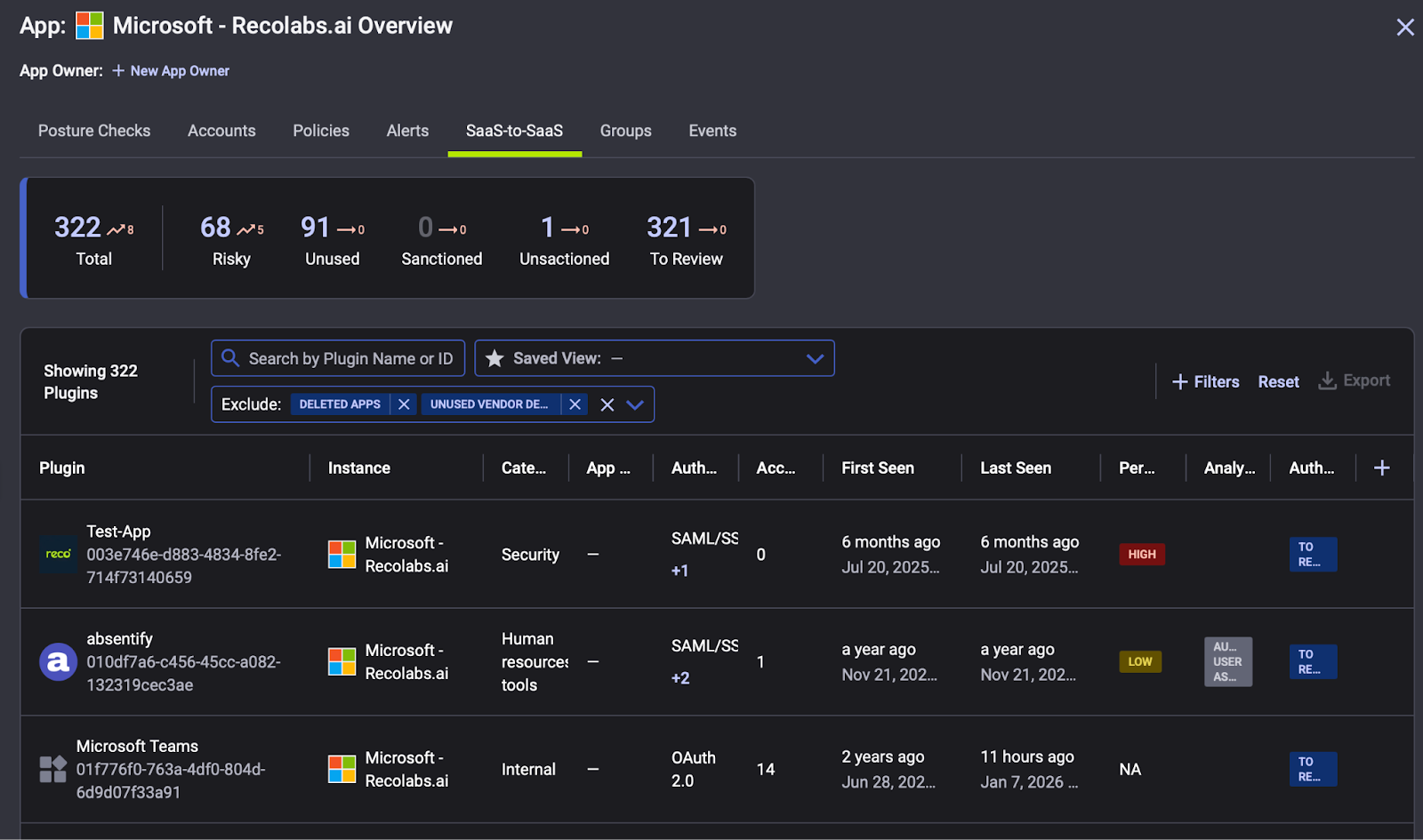The image size is (1423, 840).
Task: Close the app overview panel
Action: 1405,27
